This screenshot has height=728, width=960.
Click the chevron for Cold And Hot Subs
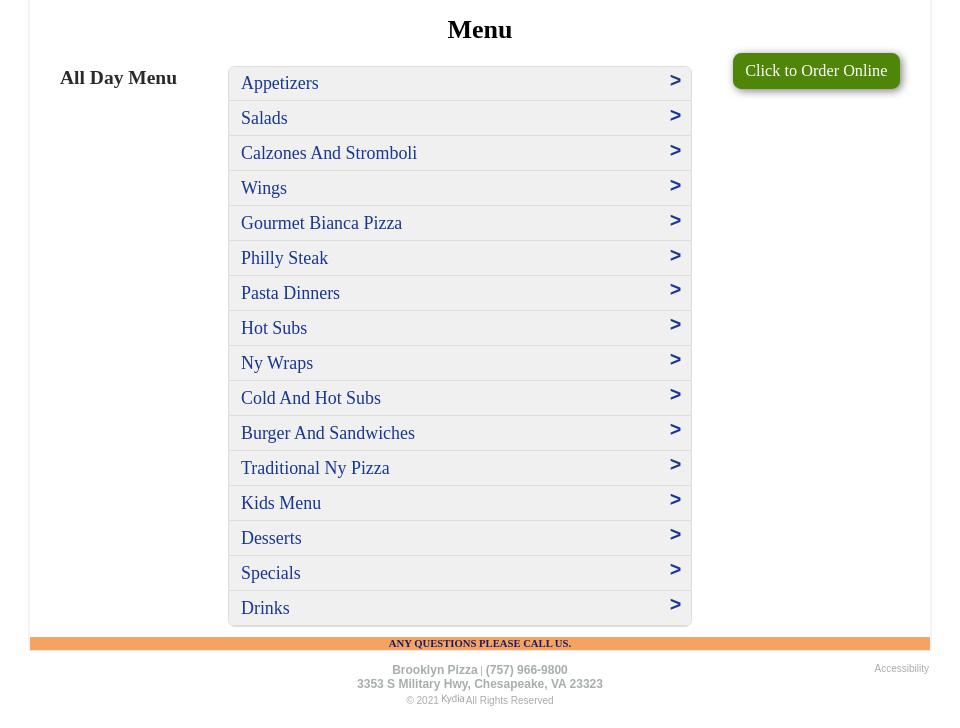(675, 395)
